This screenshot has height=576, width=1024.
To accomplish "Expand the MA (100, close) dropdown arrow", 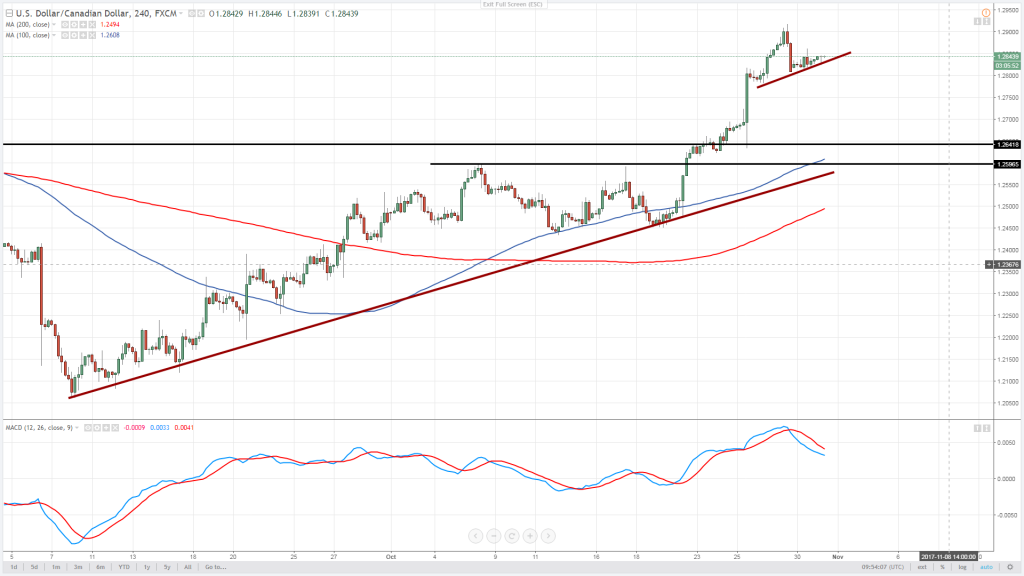I will tap(54, 35).
